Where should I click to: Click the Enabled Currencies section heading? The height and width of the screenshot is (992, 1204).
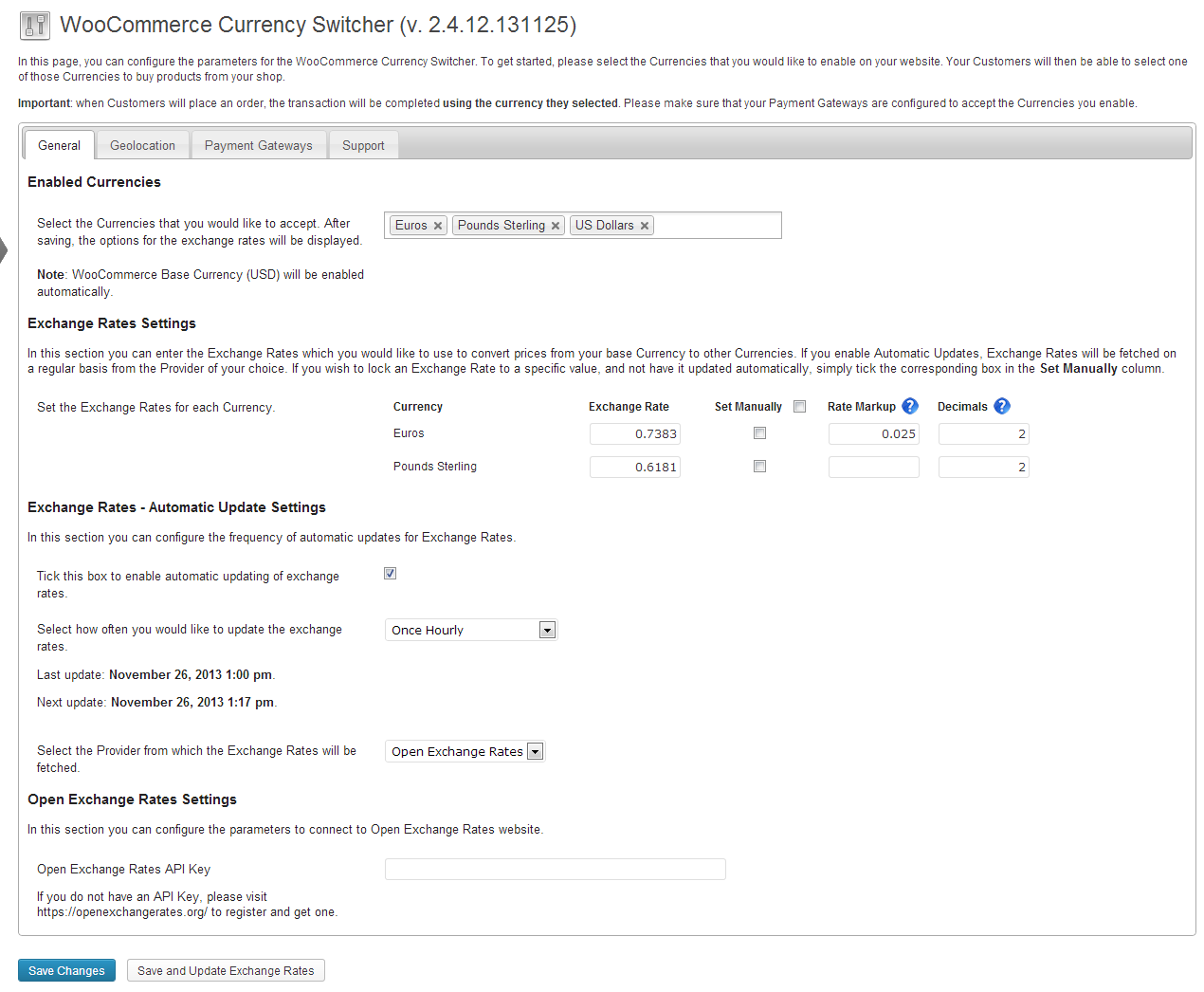coord(94,182)
